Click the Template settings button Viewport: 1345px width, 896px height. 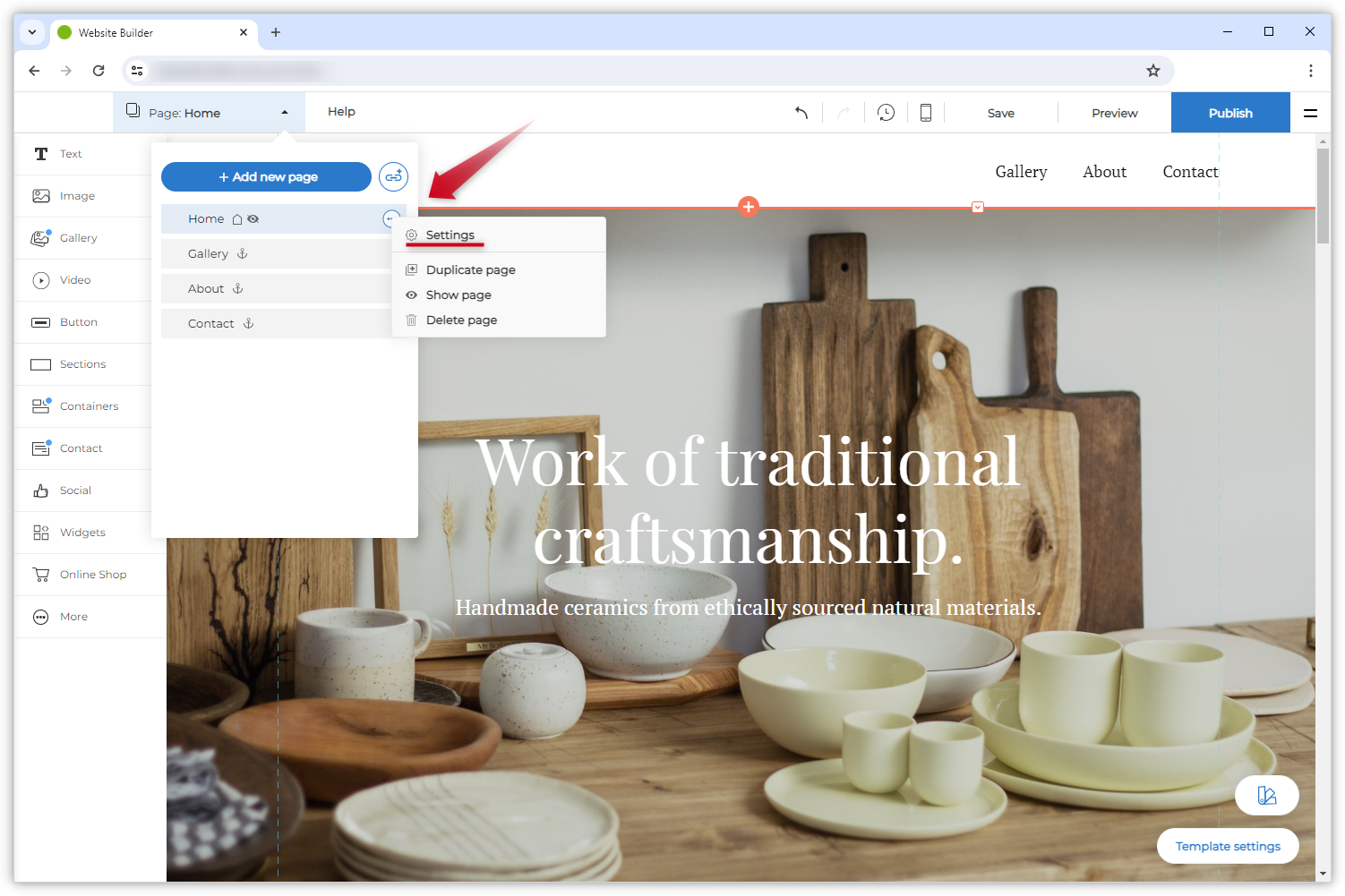click(1227, 846)
